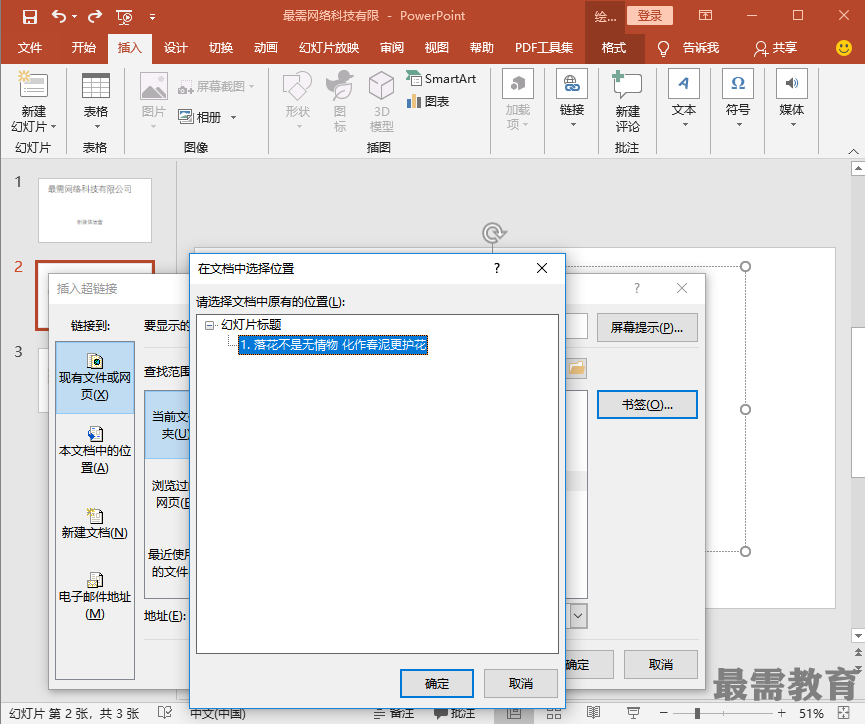Click the browse folder icon in hyperlink dialog
Screen dimensions: 865x724
[x=576, y=368]
